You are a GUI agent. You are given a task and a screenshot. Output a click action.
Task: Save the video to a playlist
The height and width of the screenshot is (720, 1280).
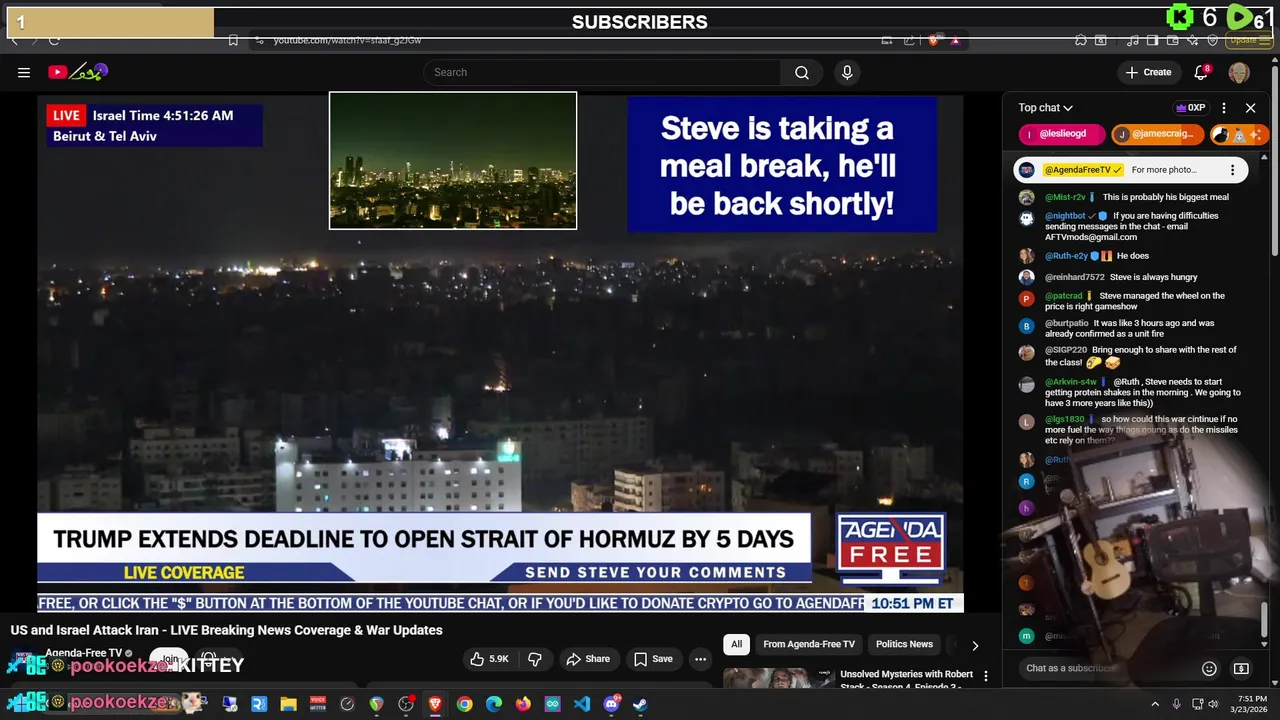point(653,659)
